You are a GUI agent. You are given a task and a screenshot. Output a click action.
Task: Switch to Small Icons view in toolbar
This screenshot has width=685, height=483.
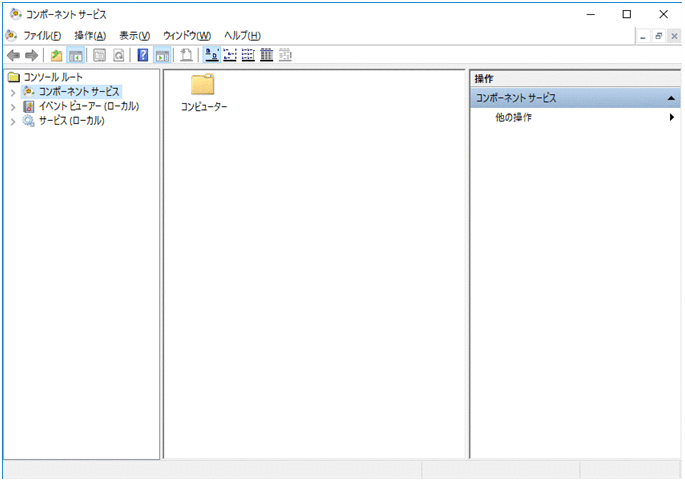point(230,55)
